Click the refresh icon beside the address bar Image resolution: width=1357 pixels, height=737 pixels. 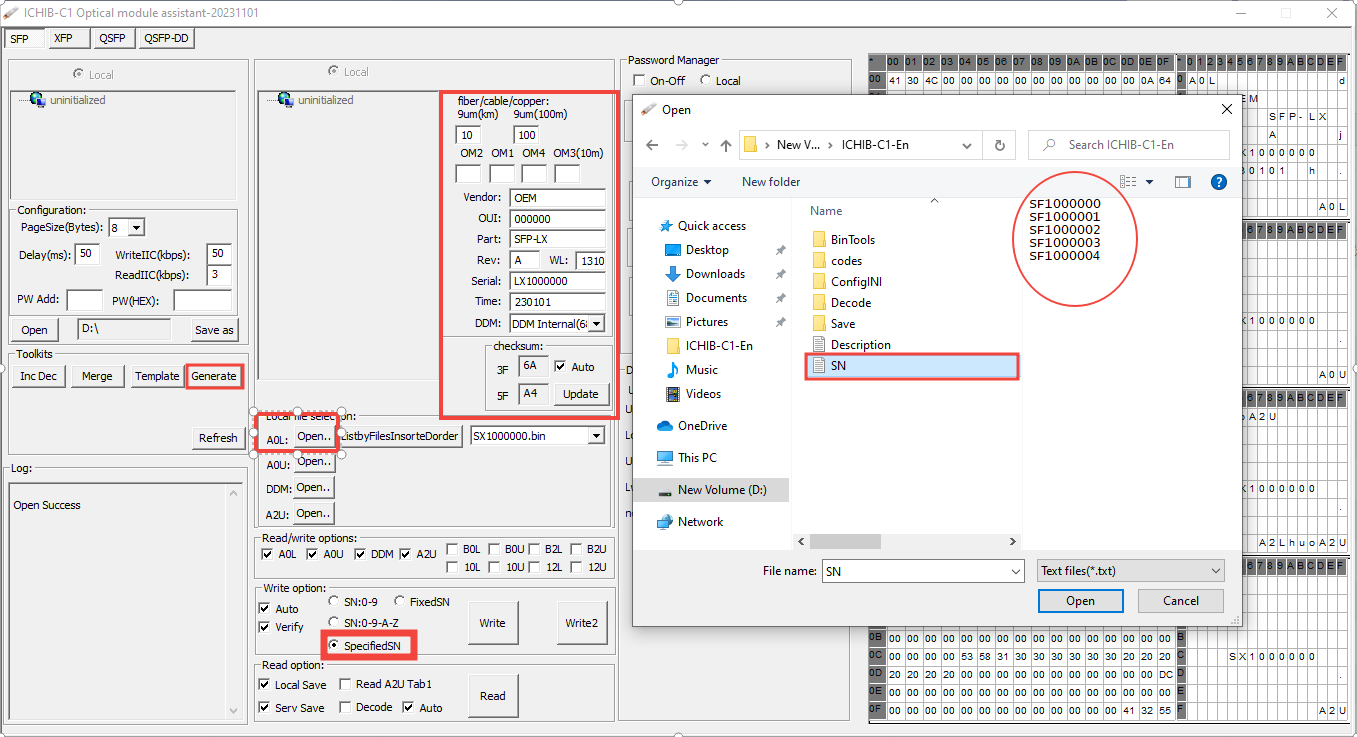click(999, 144)
